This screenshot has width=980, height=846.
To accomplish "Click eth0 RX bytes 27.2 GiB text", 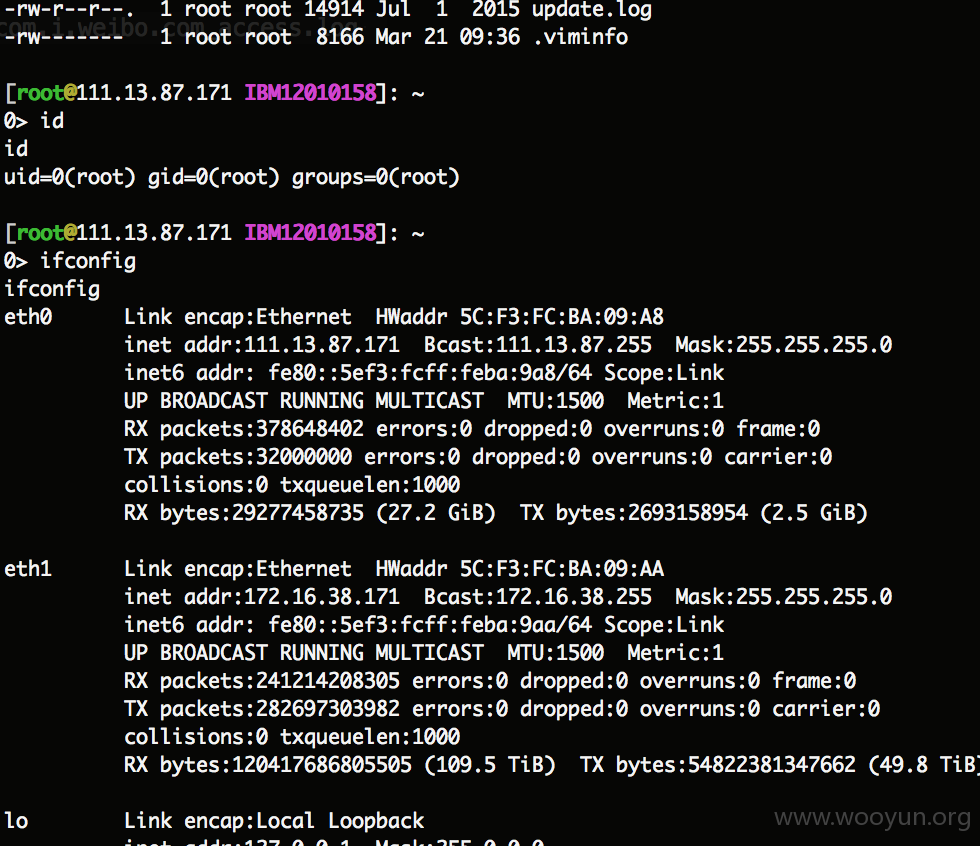I will [436, 513].
